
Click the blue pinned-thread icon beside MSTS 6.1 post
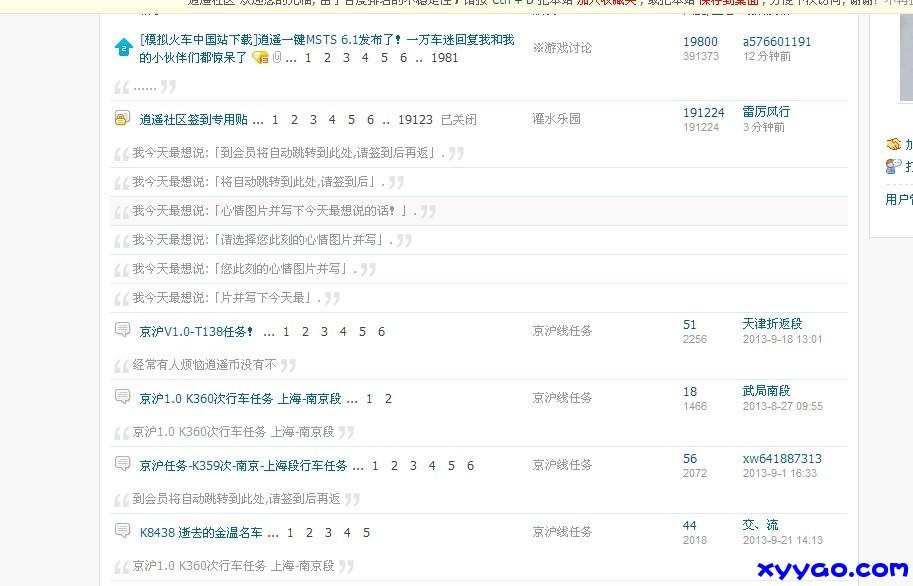click(x=123, y=47)
